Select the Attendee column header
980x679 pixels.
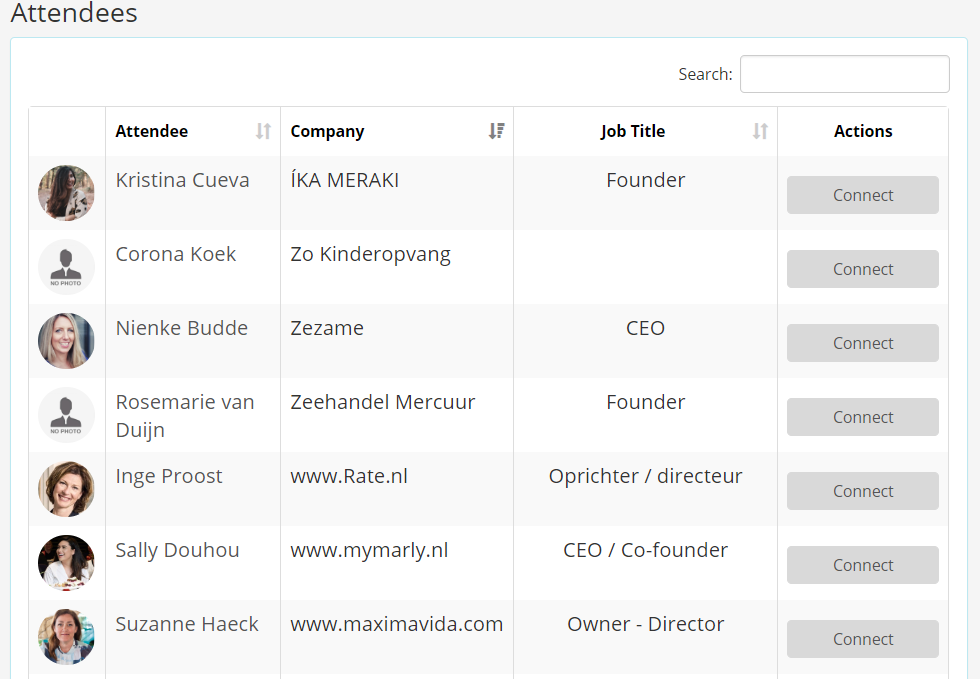pyautogui.click(x=152, y=131)
